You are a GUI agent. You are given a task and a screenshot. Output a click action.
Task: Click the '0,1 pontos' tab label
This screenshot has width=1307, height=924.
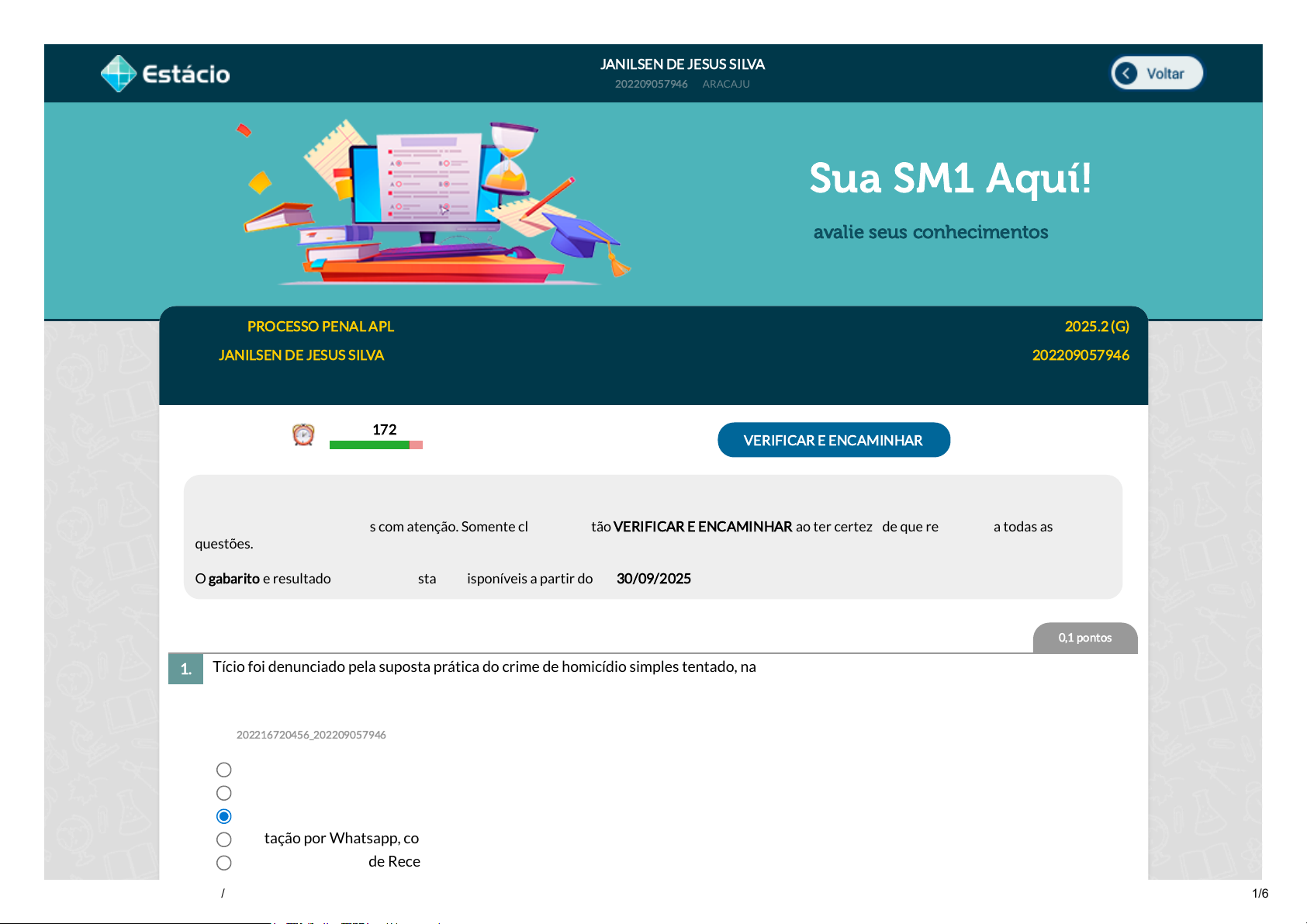[1084, 638]
